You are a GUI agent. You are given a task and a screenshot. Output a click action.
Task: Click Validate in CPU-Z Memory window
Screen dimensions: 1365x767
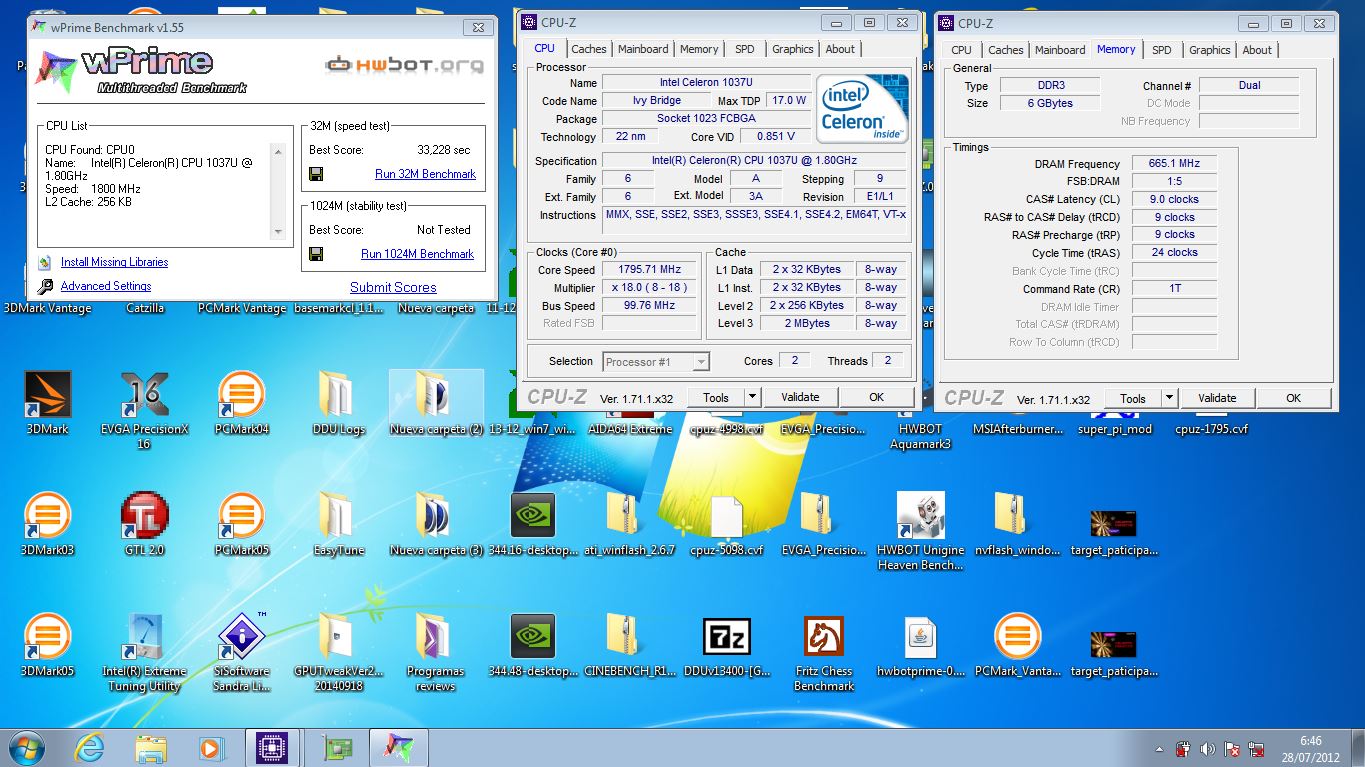(1217, 398)
